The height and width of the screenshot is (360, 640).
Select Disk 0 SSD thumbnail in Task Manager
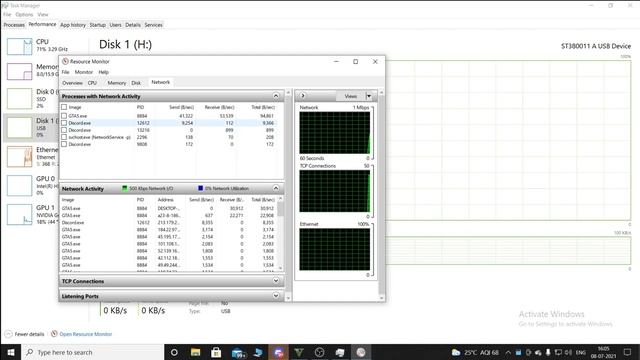tap(20, 98)
